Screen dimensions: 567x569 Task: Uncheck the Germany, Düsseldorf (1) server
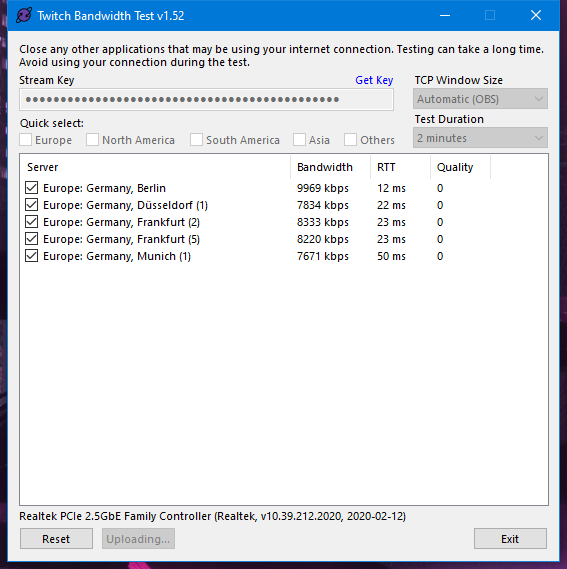32,205
